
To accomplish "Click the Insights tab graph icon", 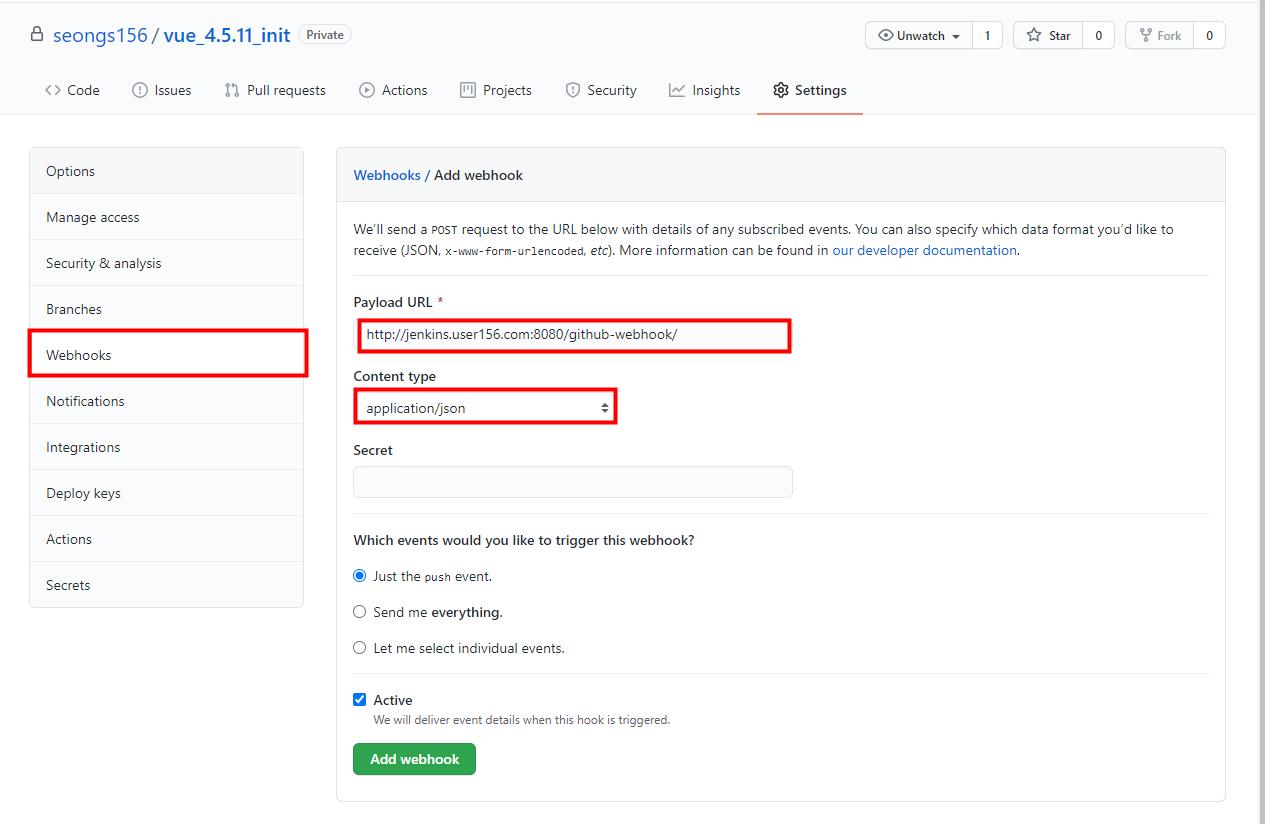I will click(x=677, y=90).
